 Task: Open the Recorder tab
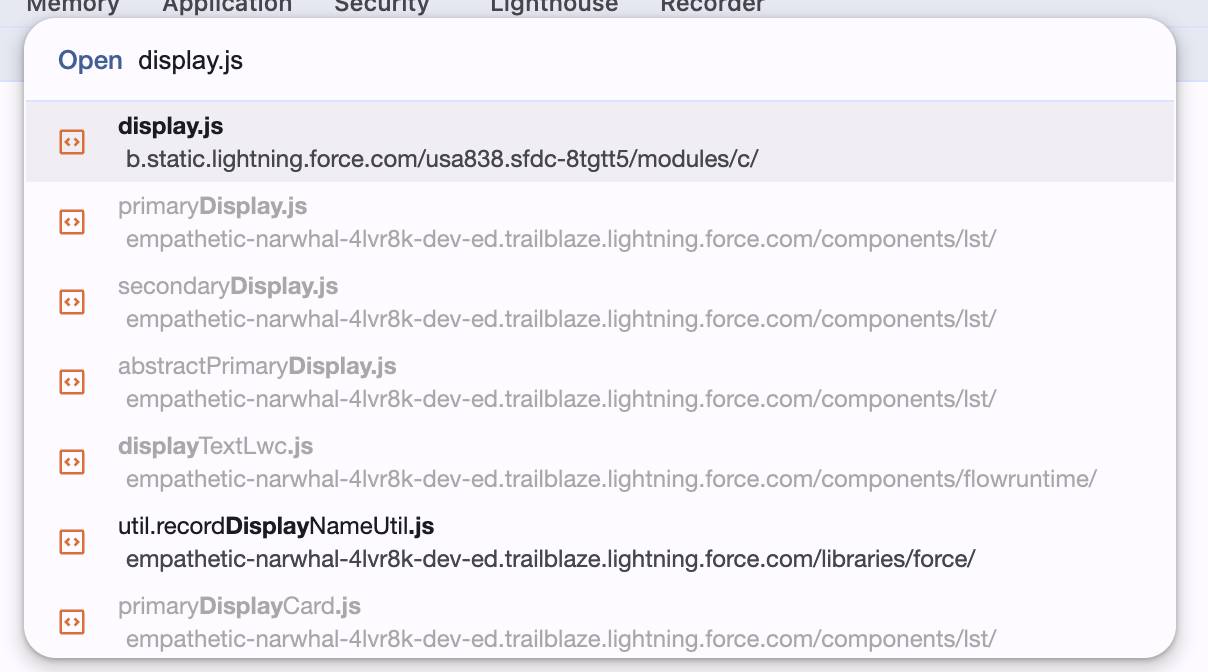point(712,6)
